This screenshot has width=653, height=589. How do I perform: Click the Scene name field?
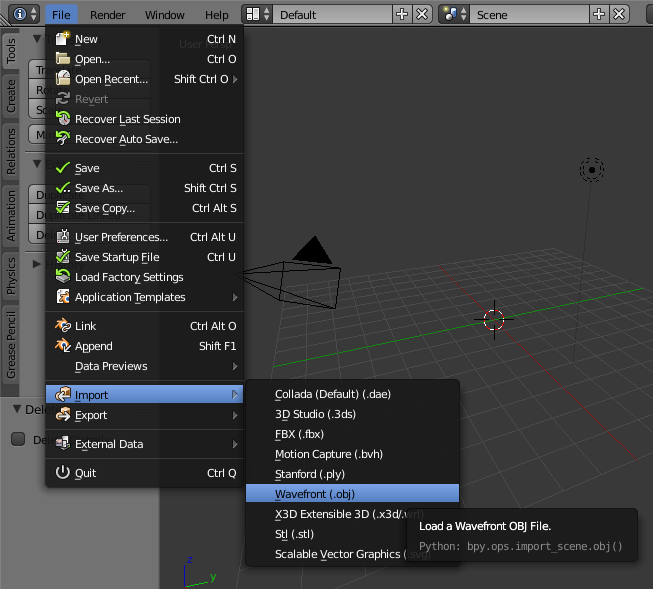530,15
